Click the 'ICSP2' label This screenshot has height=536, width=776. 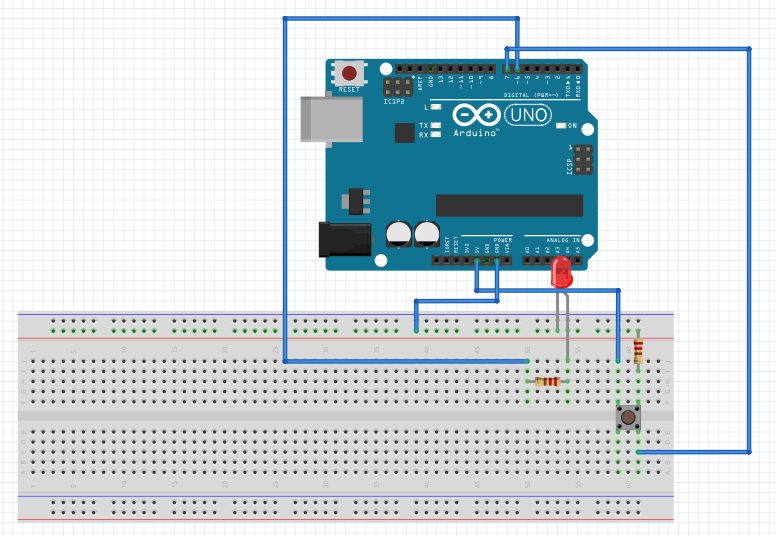[x=394, y=101]
